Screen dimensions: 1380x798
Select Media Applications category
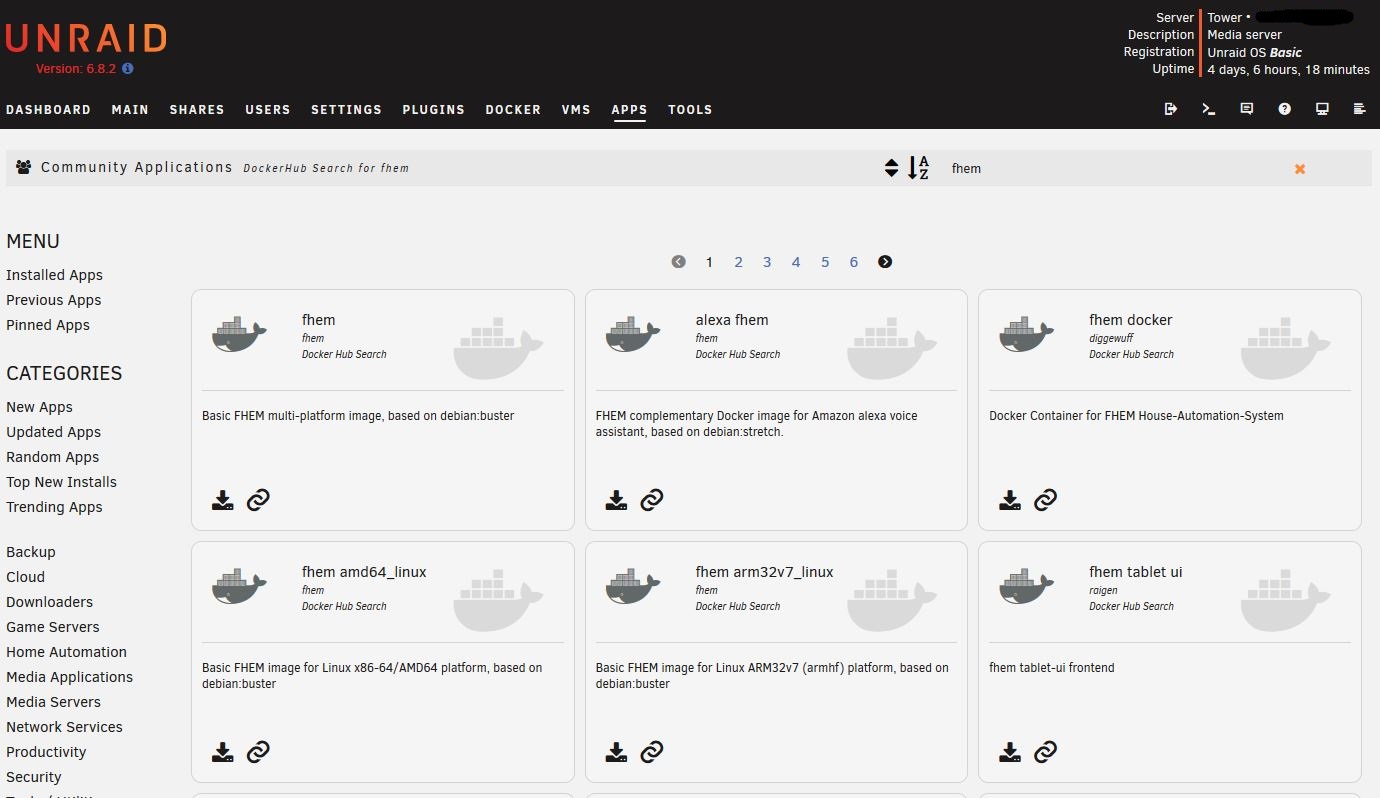point(69,677)
